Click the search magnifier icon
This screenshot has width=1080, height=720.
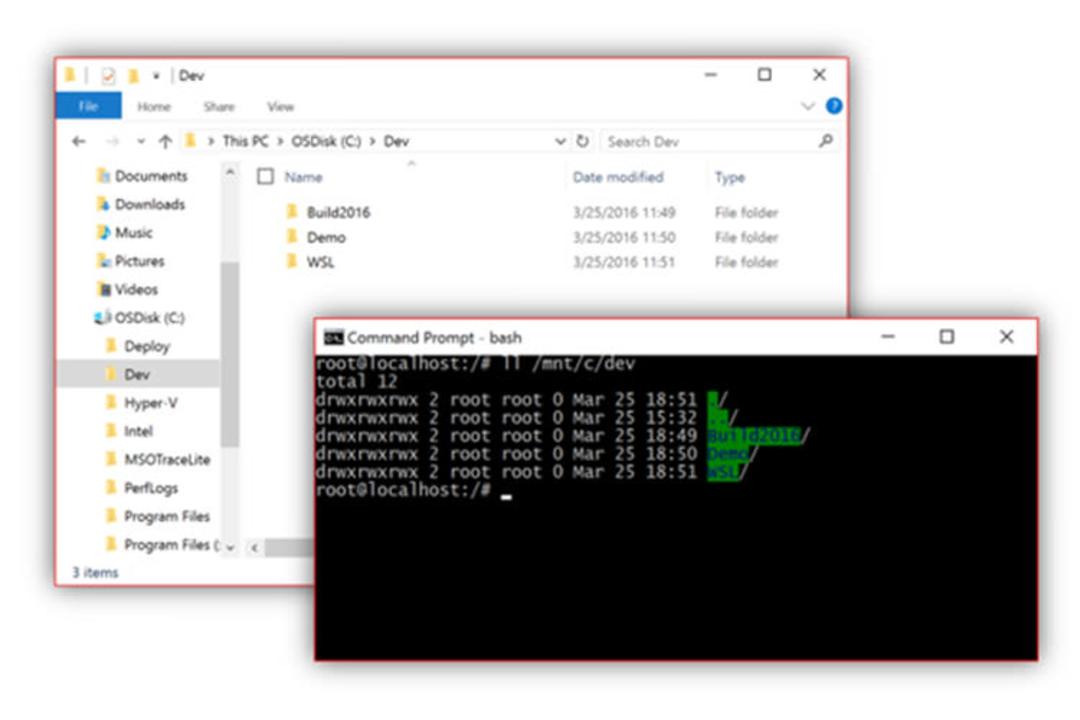point(825,141)
